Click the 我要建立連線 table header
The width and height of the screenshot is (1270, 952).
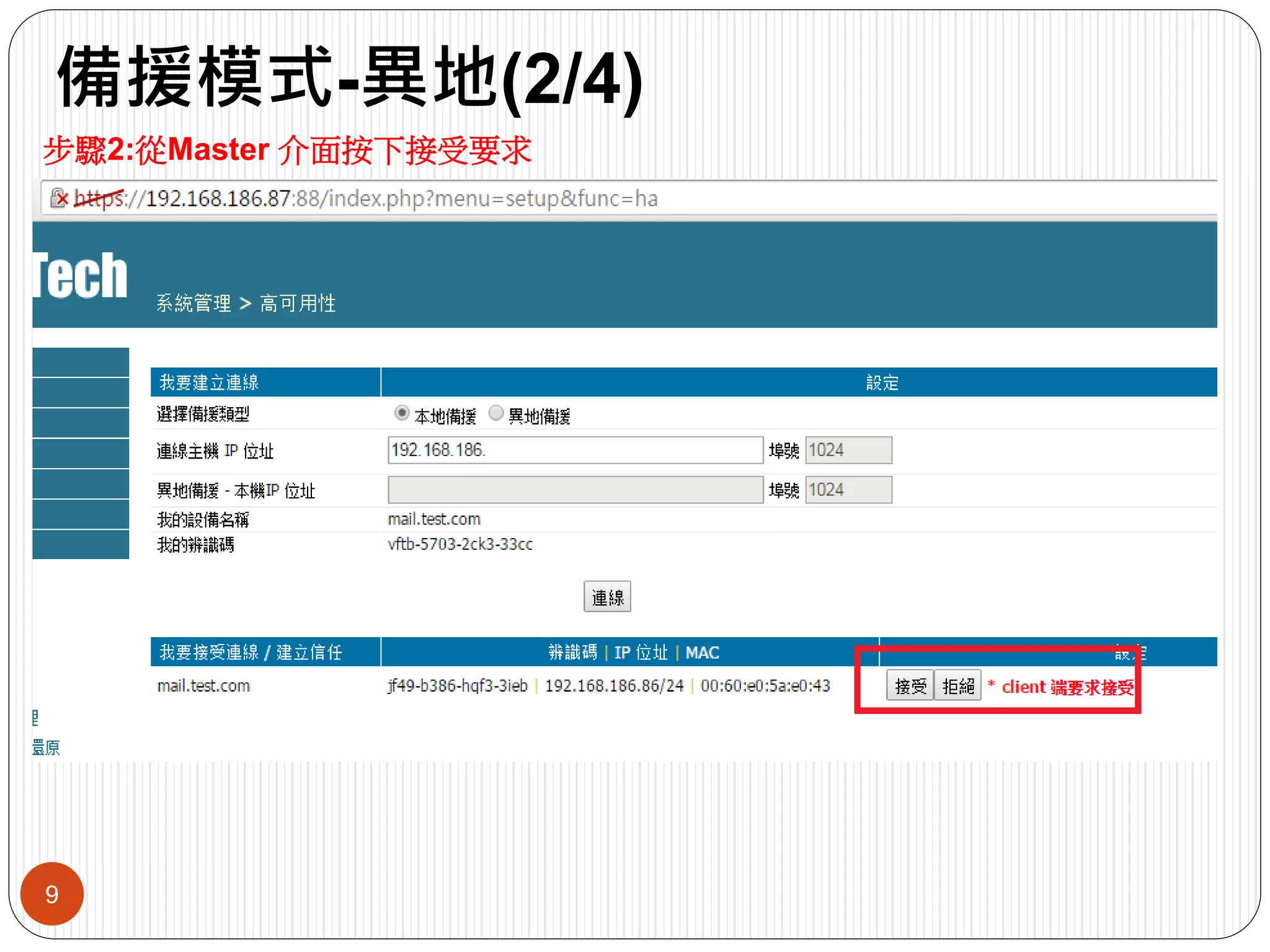pos(265,382)
